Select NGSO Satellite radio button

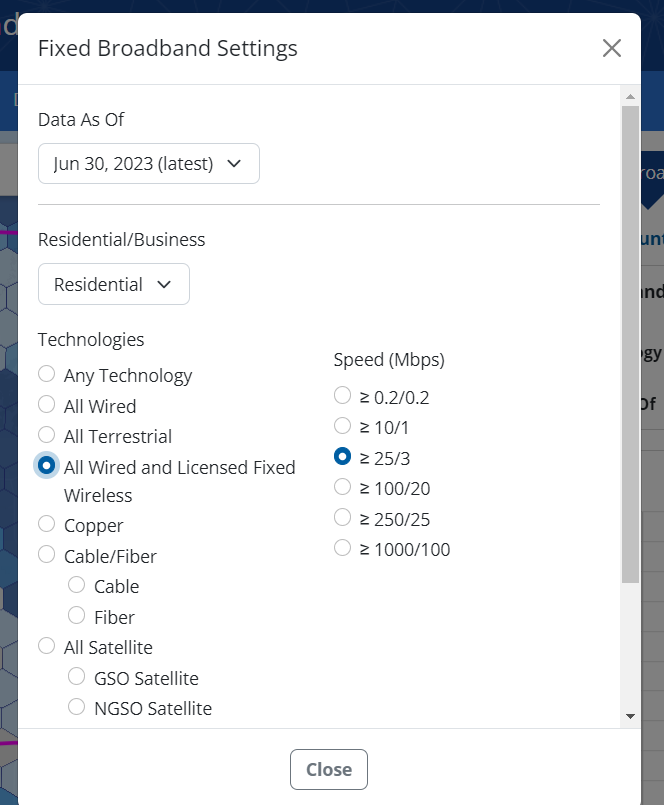76,707
